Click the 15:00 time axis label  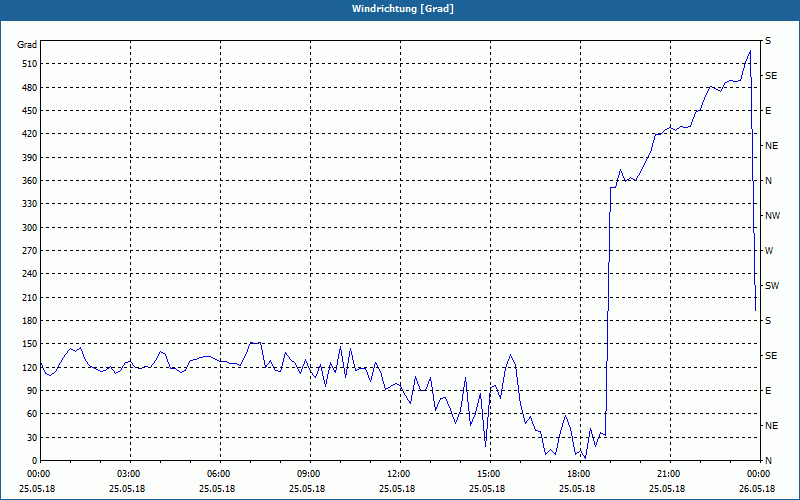pos(487,473)
